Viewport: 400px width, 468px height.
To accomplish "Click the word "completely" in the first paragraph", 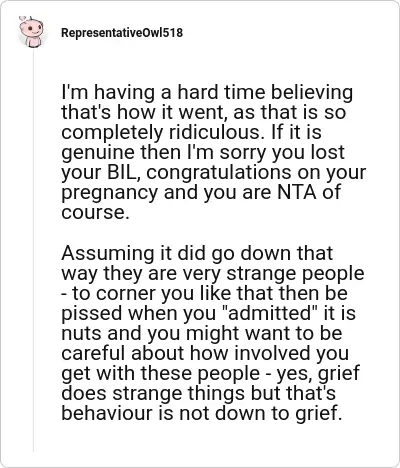I will point(112,133).
